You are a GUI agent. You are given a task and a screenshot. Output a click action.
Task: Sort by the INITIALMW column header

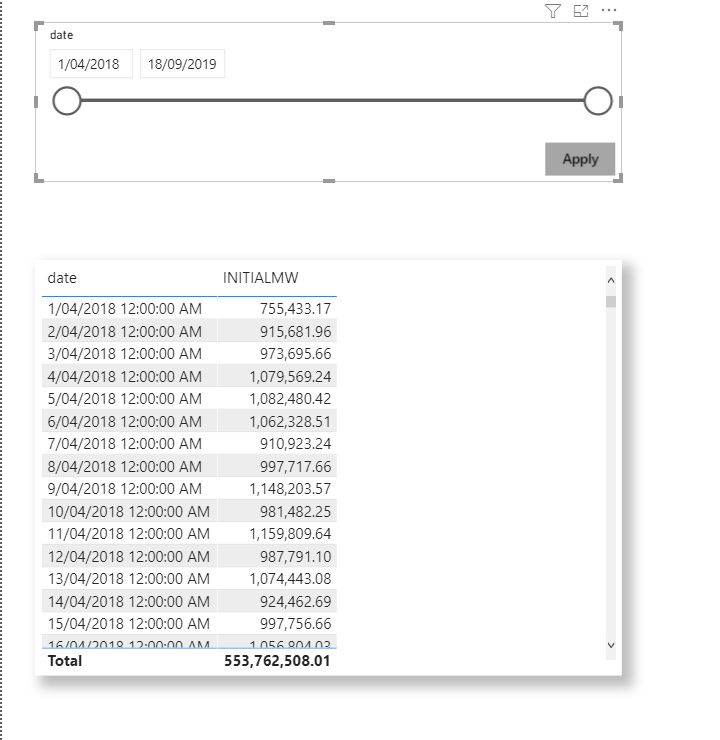(x=260, y=278)
